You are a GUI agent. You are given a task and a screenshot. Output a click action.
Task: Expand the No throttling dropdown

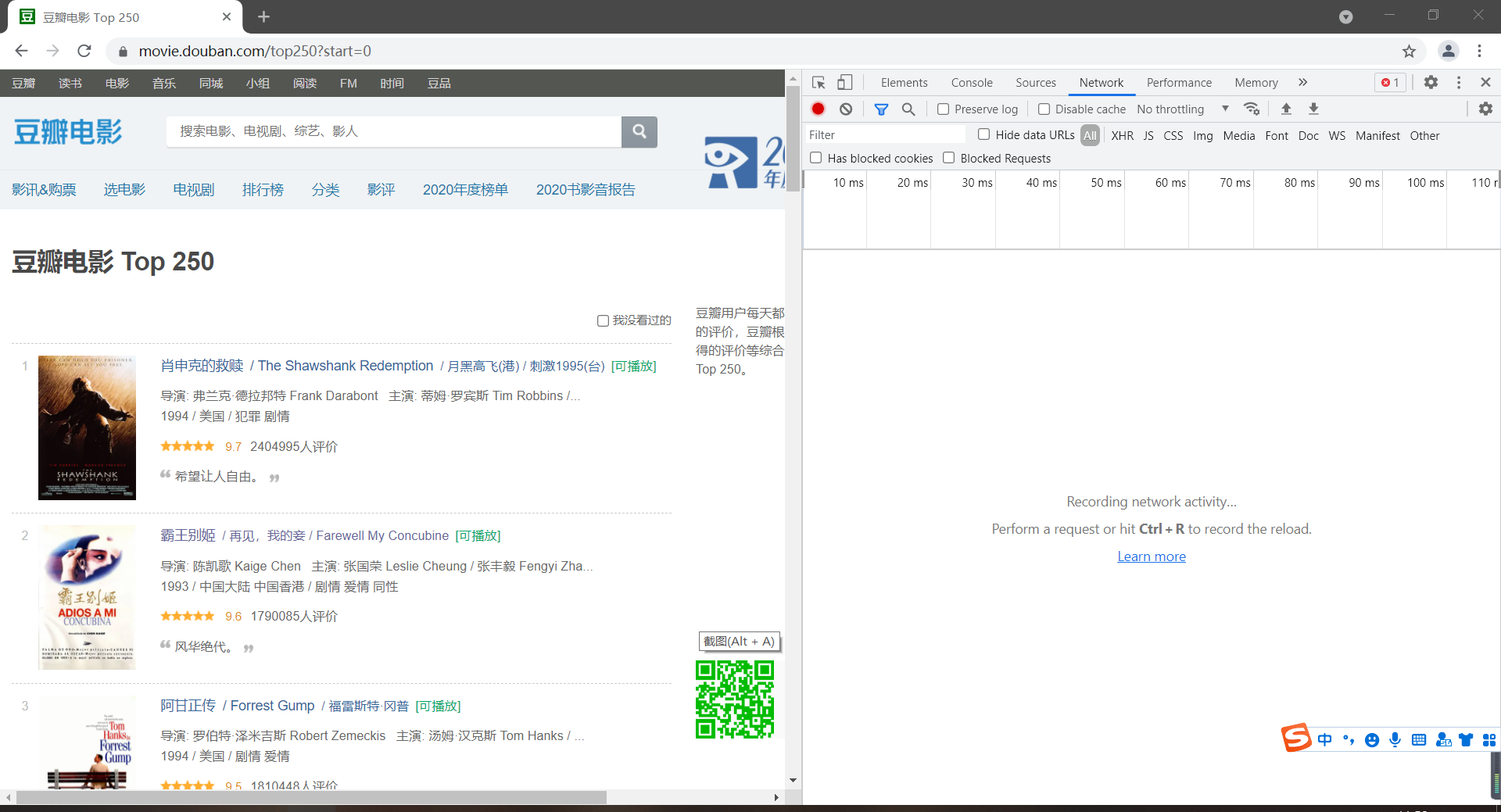point(1183,109)
